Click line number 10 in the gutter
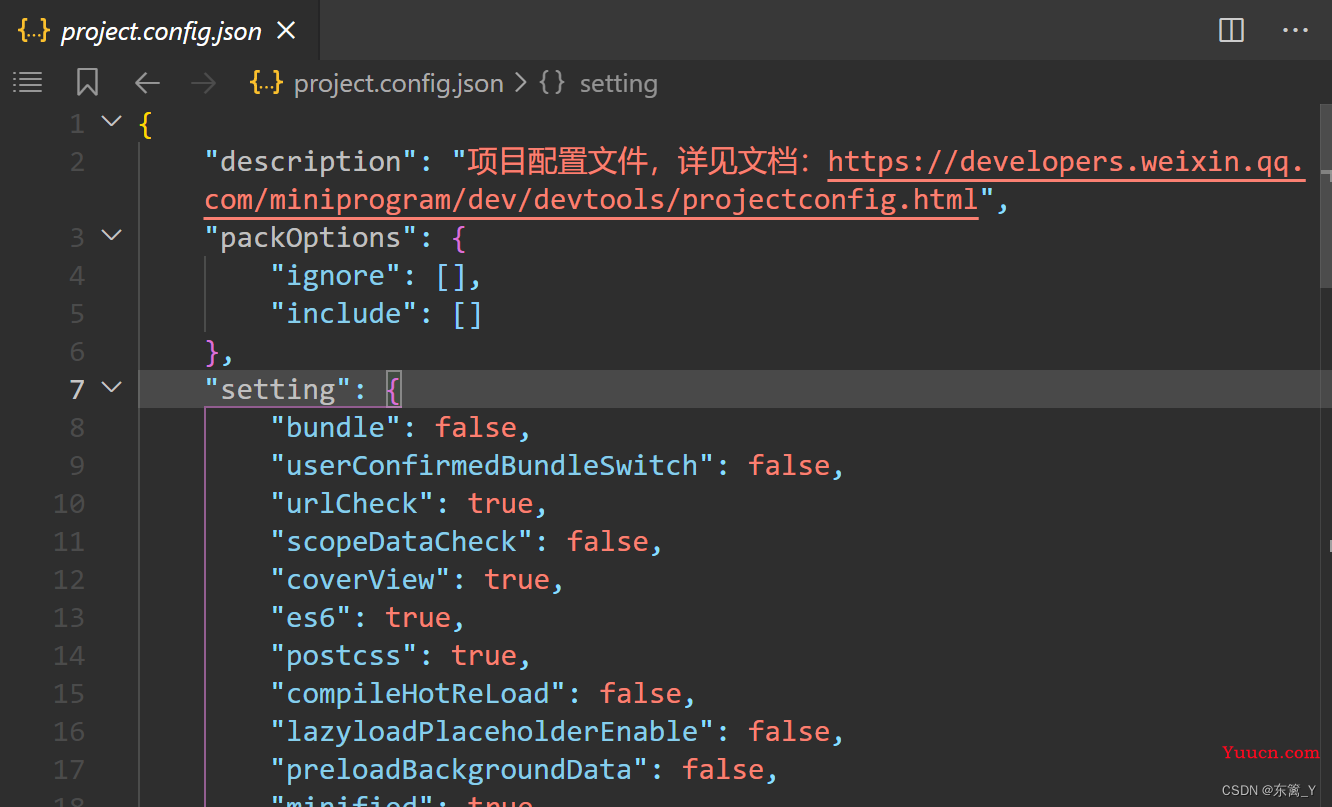The width and height of the screenshot is (1332, 807). click(69, 504)
